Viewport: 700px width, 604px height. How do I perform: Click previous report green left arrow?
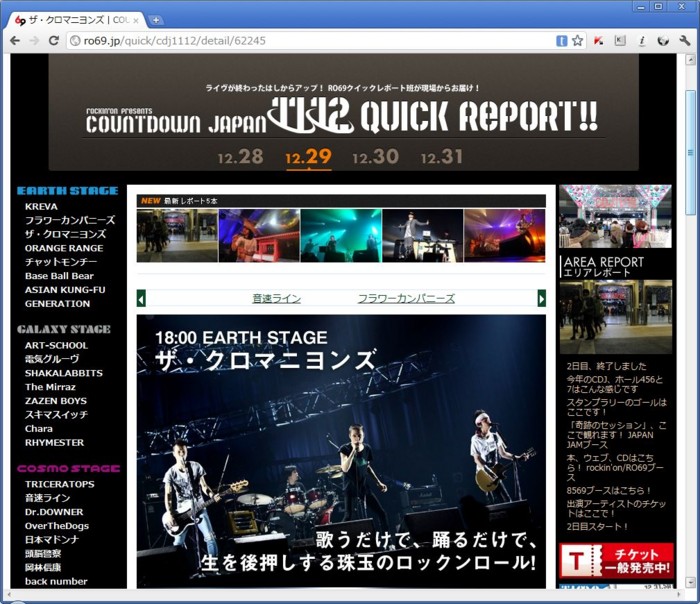tap(141, 298)
